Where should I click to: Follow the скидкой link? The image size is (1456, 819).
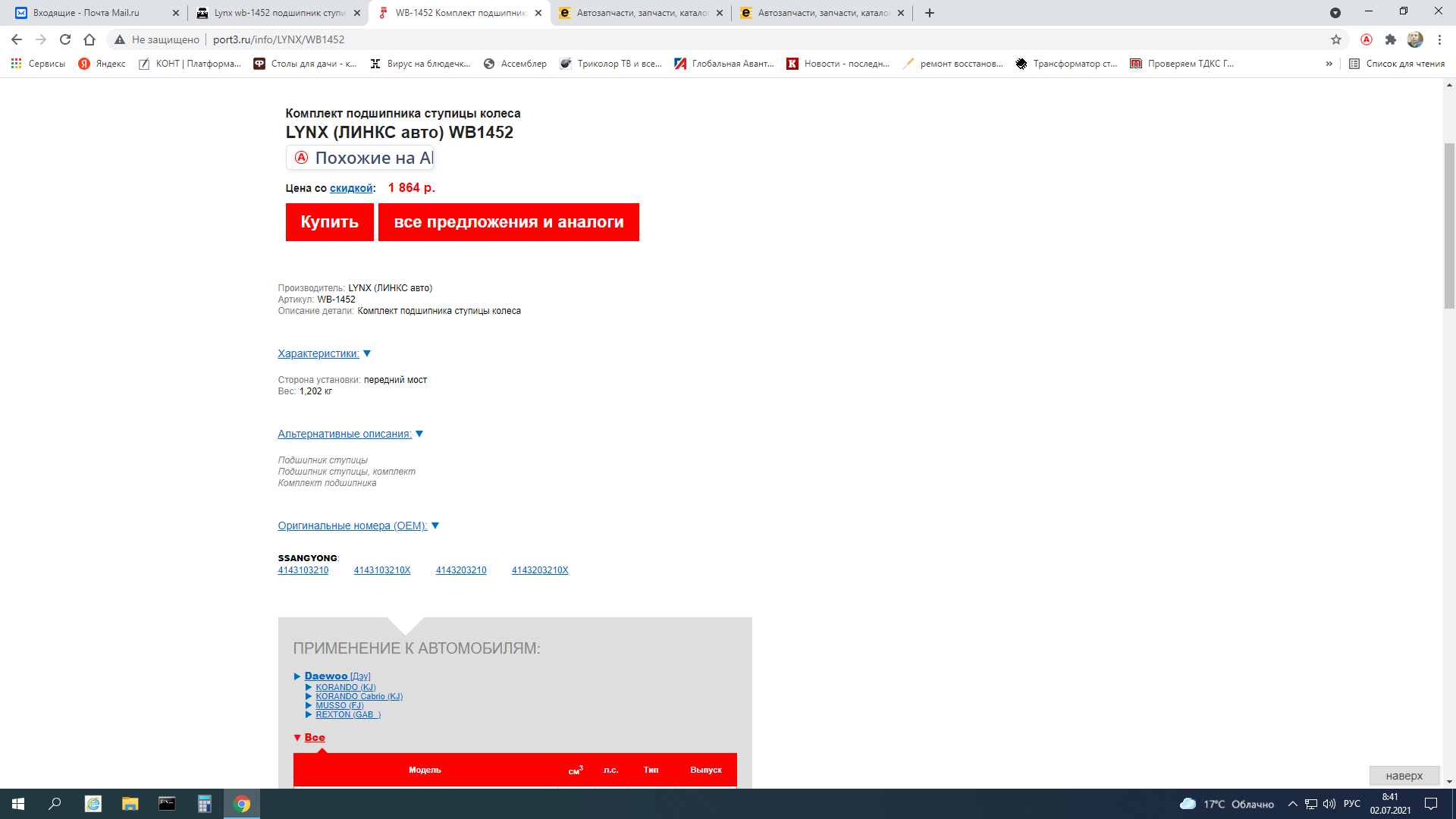[351, 188]
